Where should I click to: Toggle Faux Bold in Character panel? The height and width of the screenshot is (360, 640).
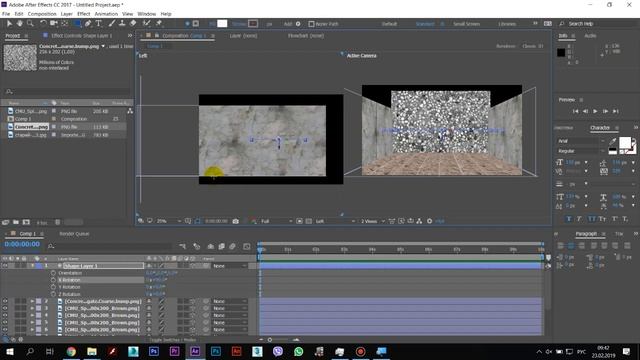[x=569, y=219]
